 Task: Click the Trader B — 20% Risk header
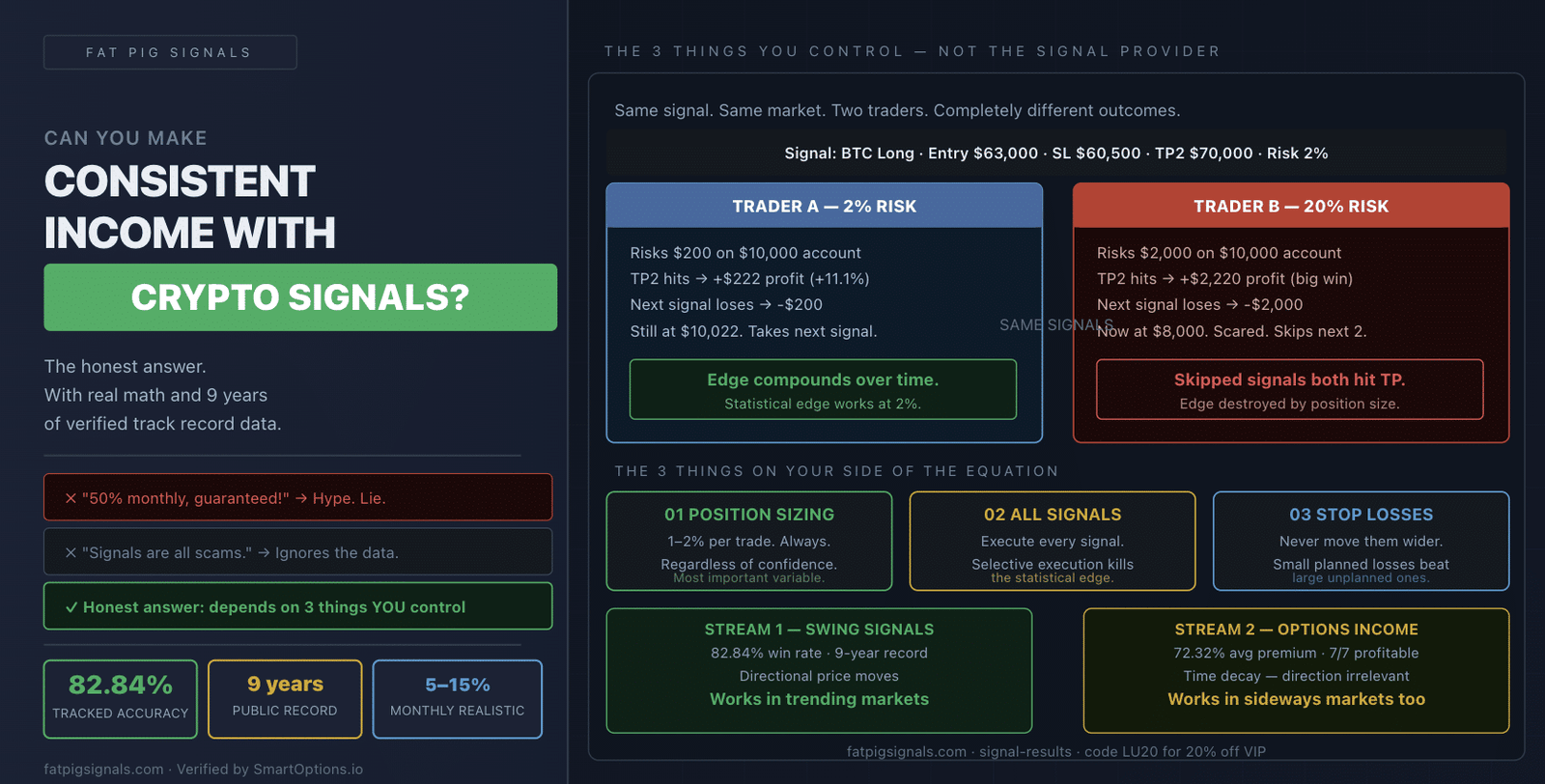coord(1291,206)
